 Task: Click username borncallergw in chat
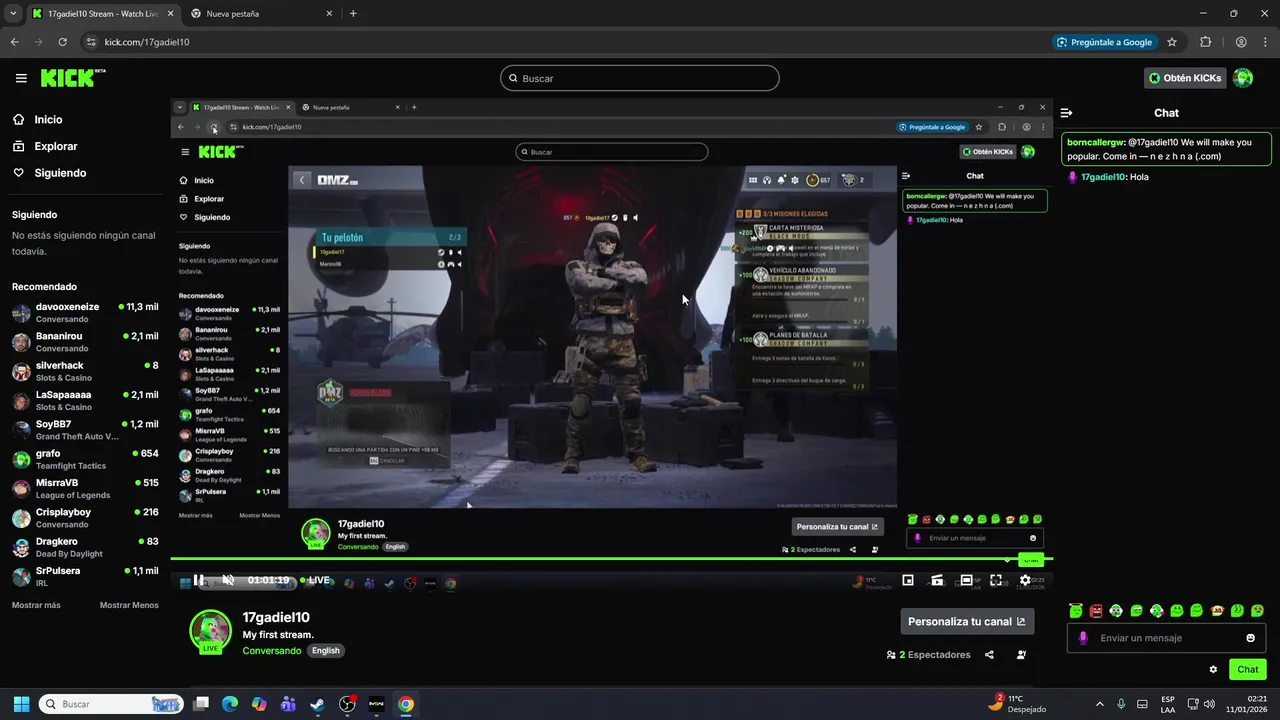click(1097, 142)
